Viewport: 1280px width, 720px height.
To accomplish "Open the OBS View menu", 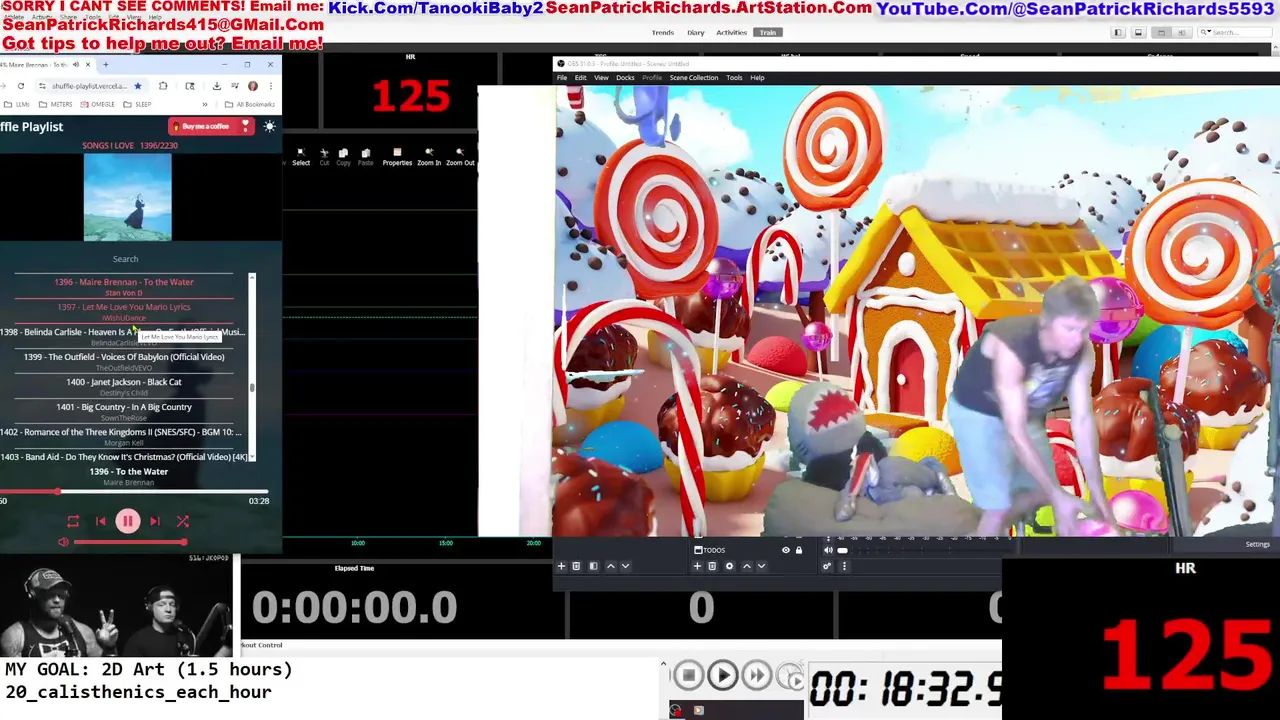I will (601, 77).
